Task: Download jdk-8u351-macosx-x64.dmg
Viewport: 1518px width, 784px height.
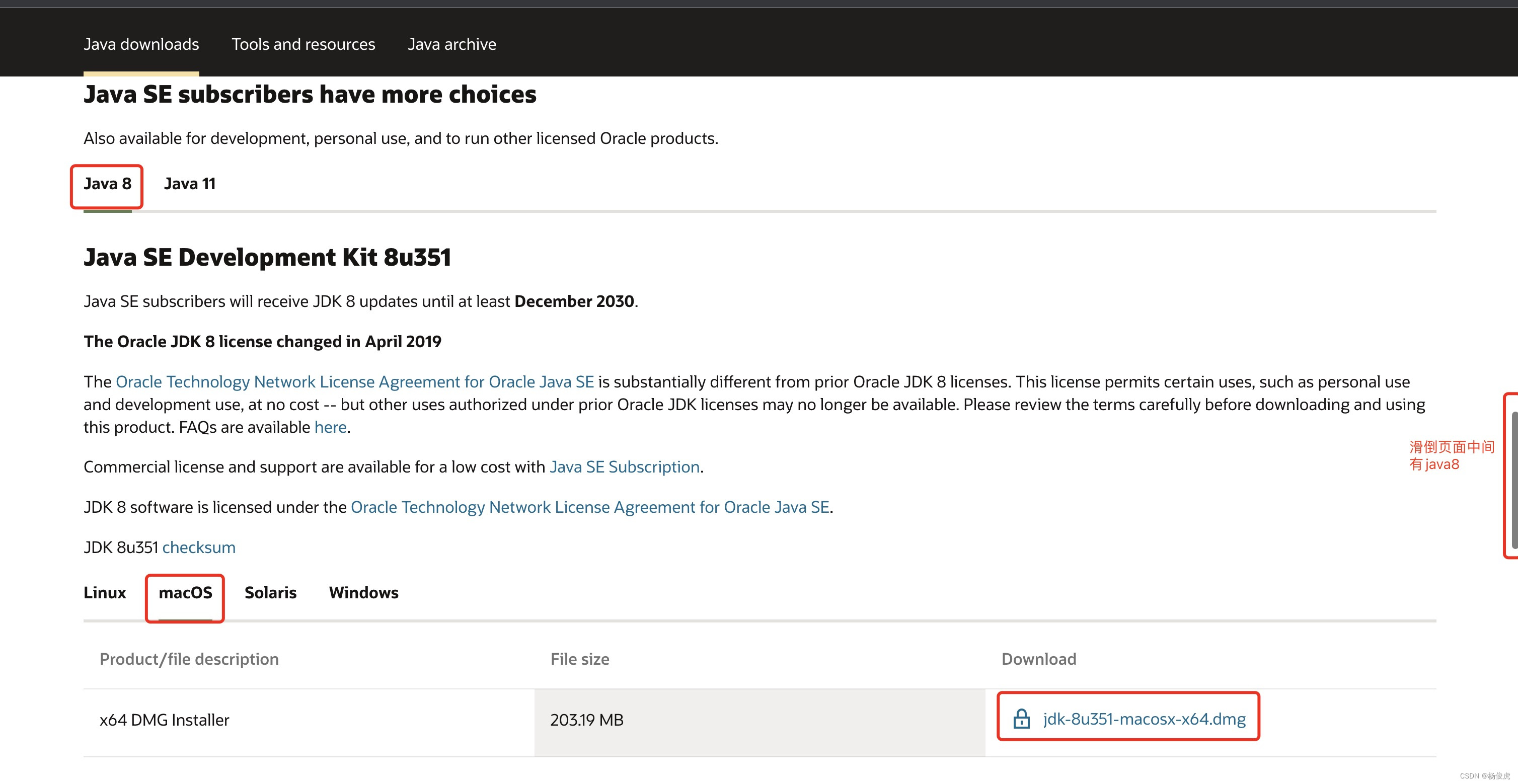Action: click(x=1144, y=719)
